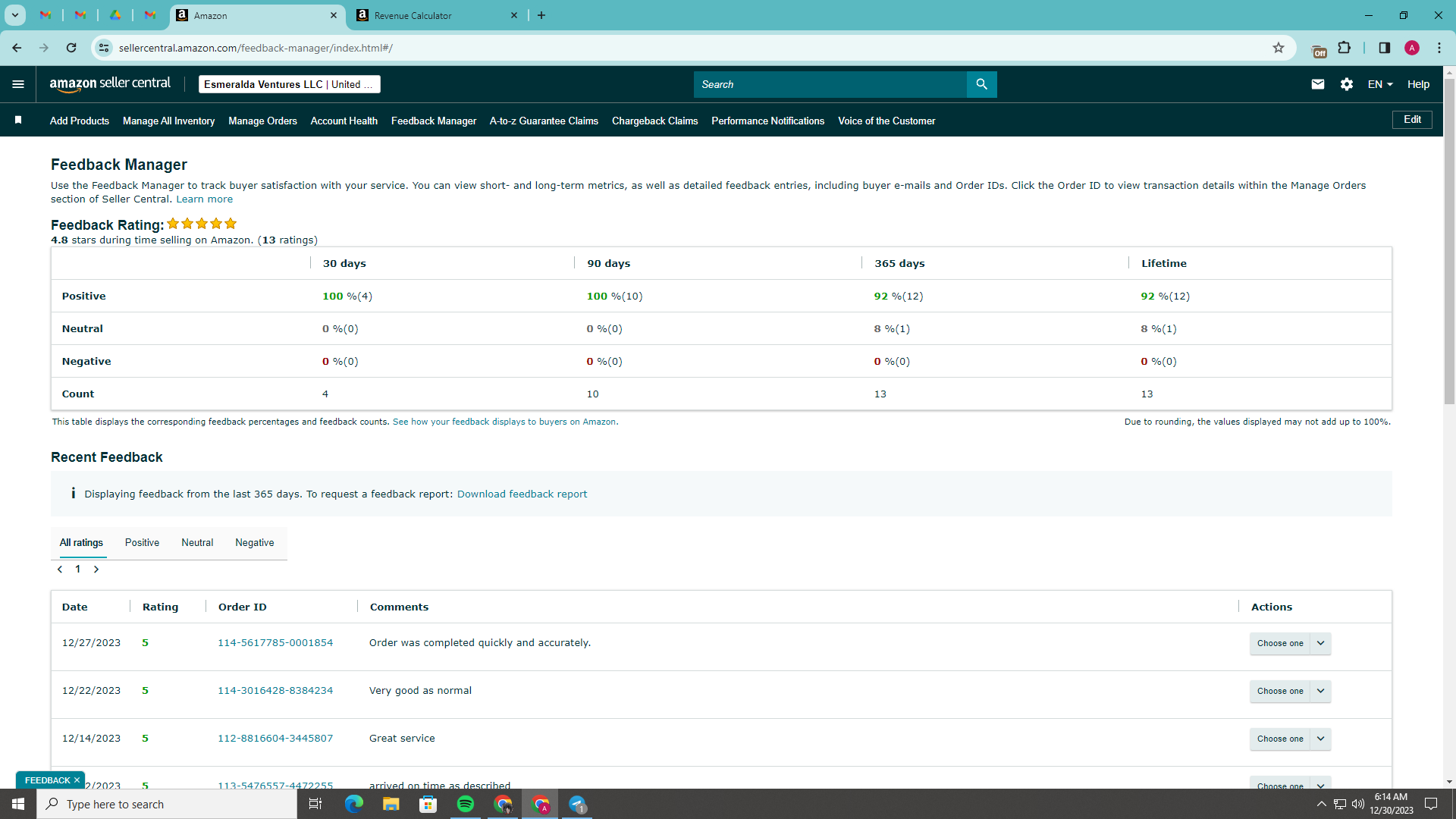Click the Seller Central search field
Image resolution: width=1456 pixels, height=819 pixels.
click(830, 84)
